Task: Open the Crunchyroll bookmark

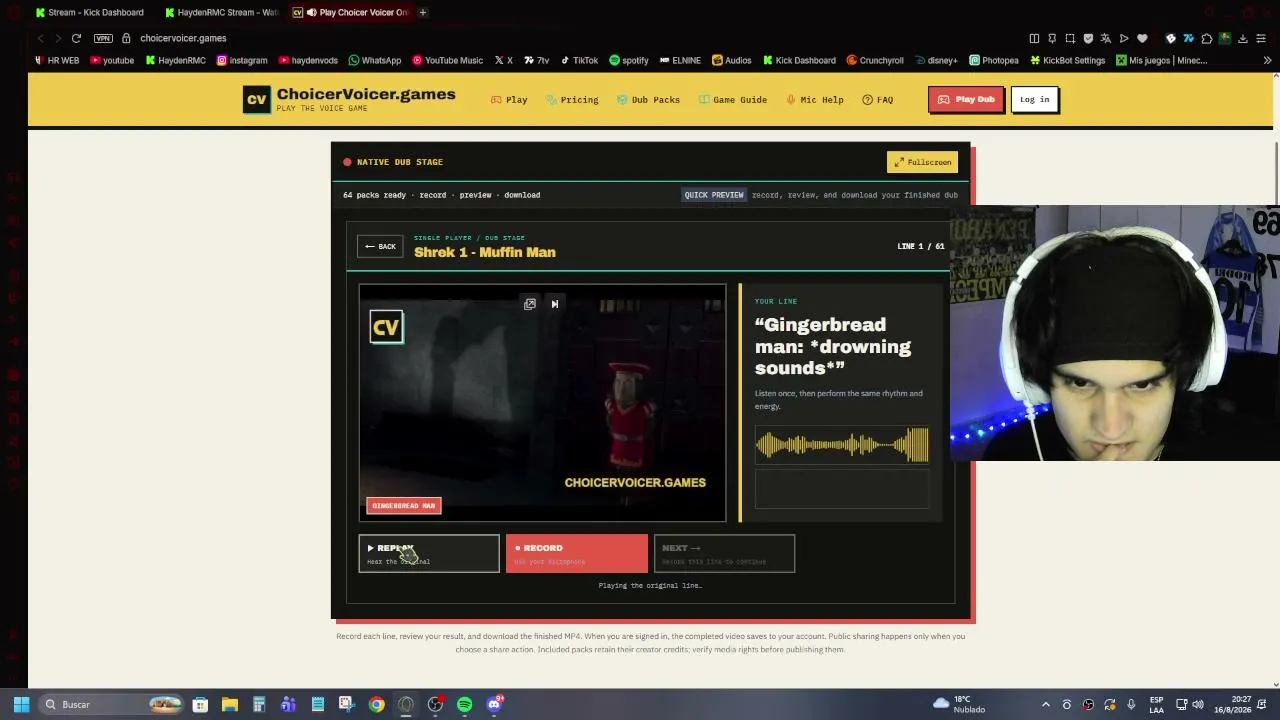Action: click(x=875, y=60)
